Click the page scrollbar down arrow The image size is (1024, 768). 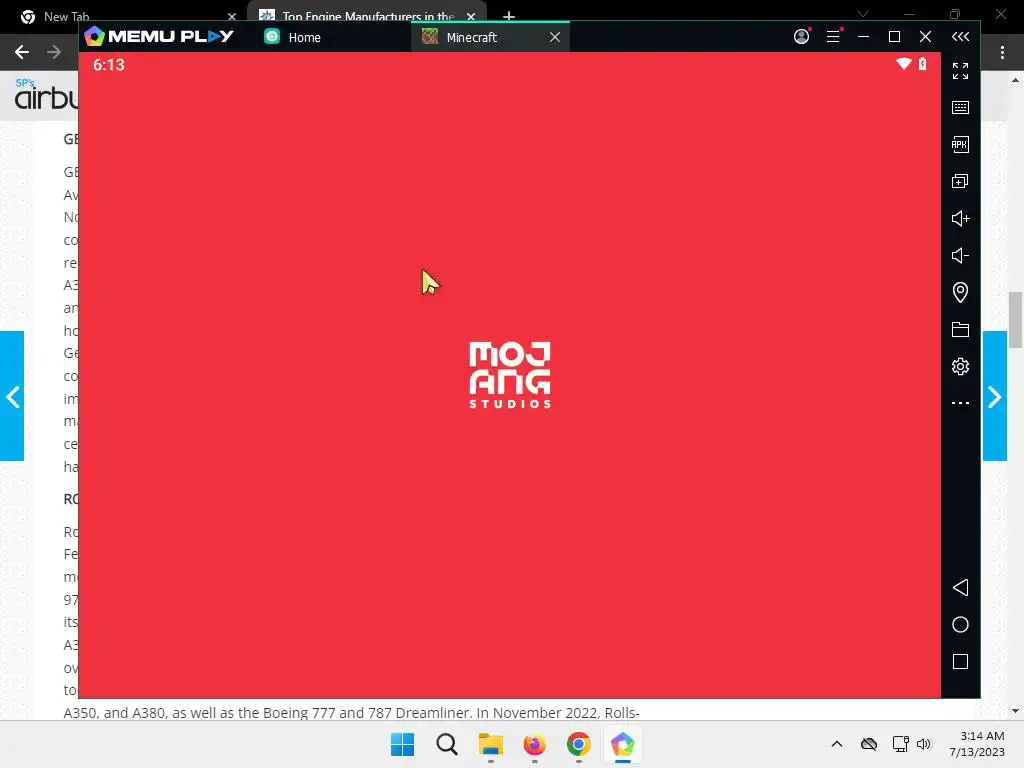coord(1015,711)
